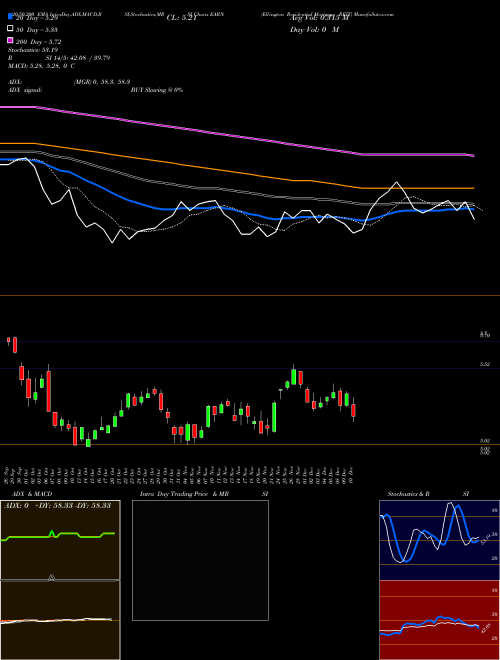500x660 pixels.
Task: Click the 'SI 14/3: 42.68 / 39.79' readout
Action: click(78, 58)
